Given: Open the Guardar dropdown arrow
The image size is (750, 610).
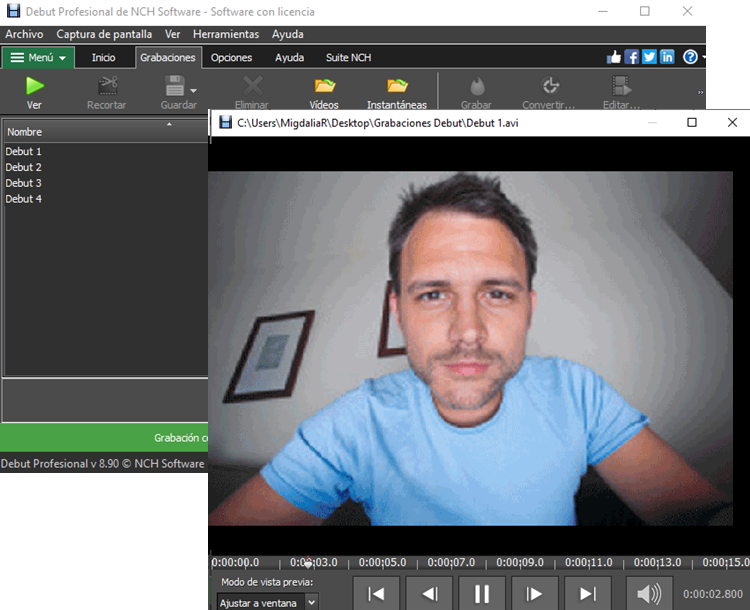Looking at the screenshot, I should coord(193,90).
